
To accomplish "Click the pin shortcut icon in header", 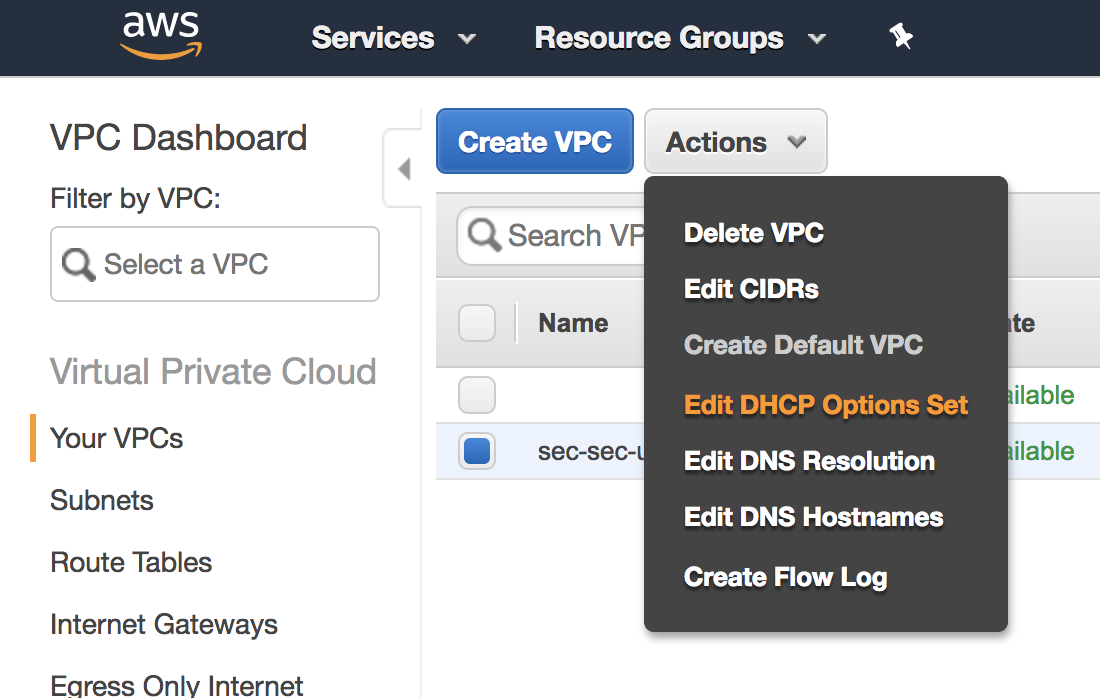I will pos(901,38).
